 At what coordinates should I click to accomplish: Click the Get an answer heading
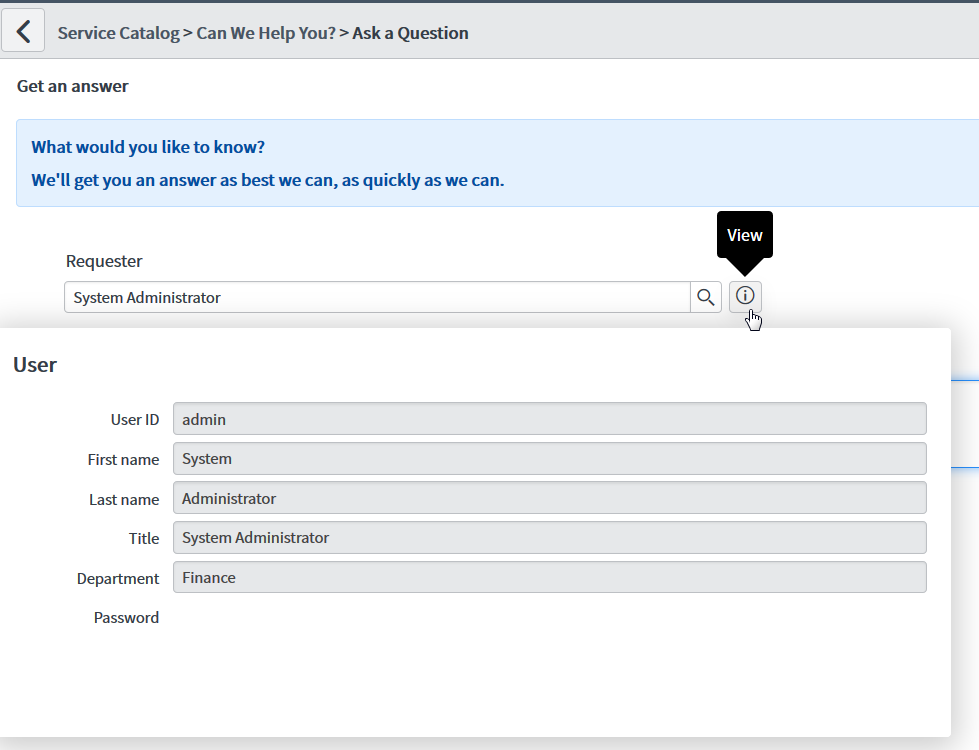(72, 86)
